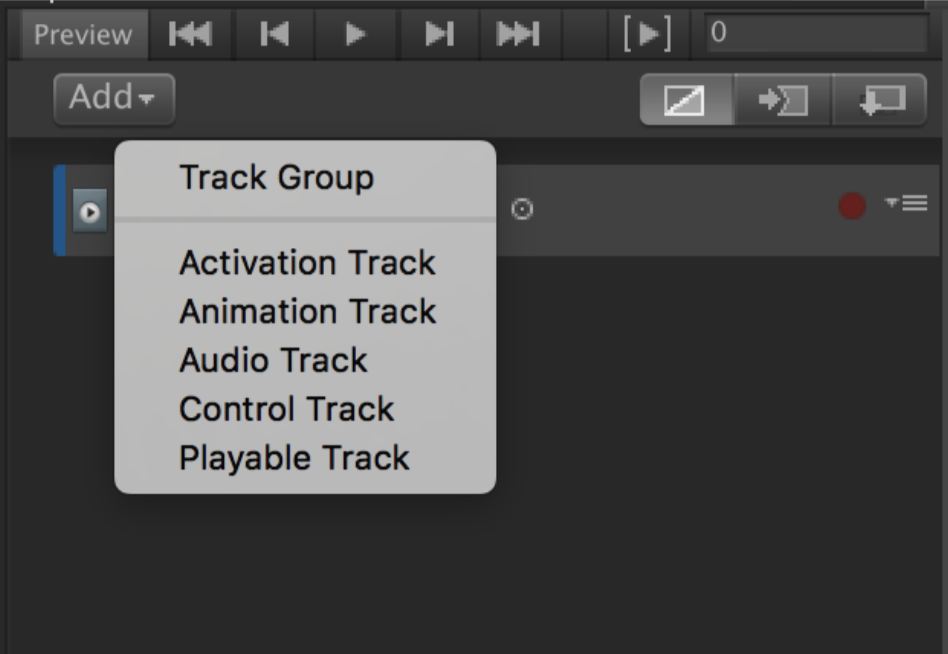Select Animation Track menu entry

(307, 312)
